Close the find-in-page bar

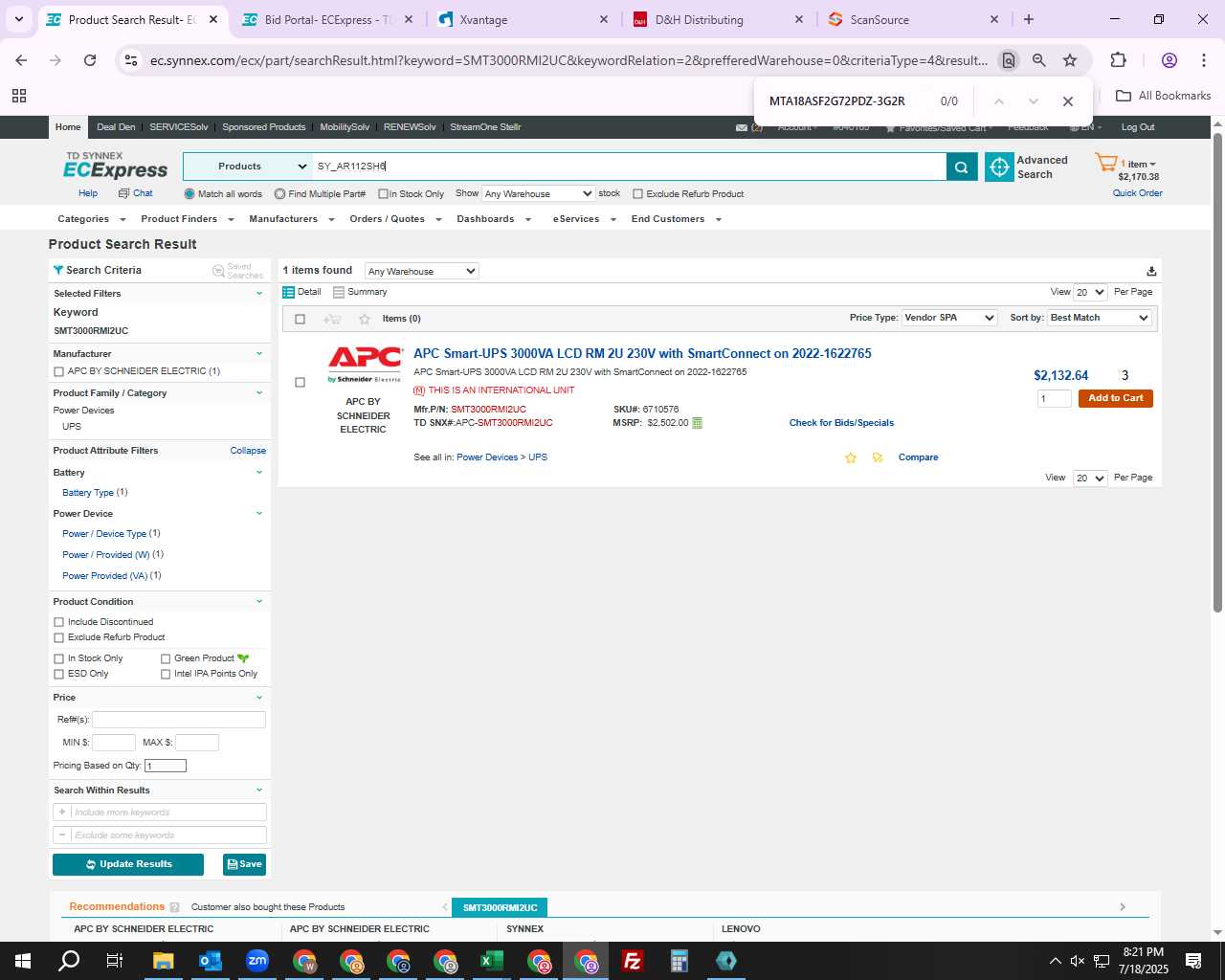coord(1068,101)
